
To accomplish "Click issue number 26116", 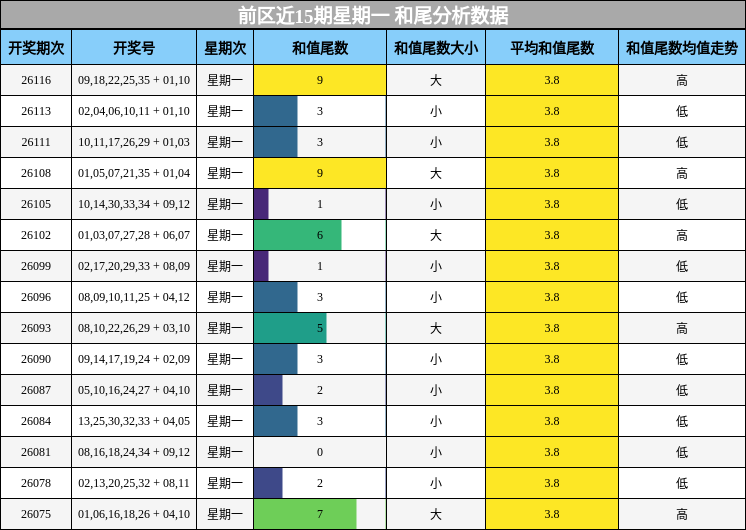I will click(x=36, y=80).
